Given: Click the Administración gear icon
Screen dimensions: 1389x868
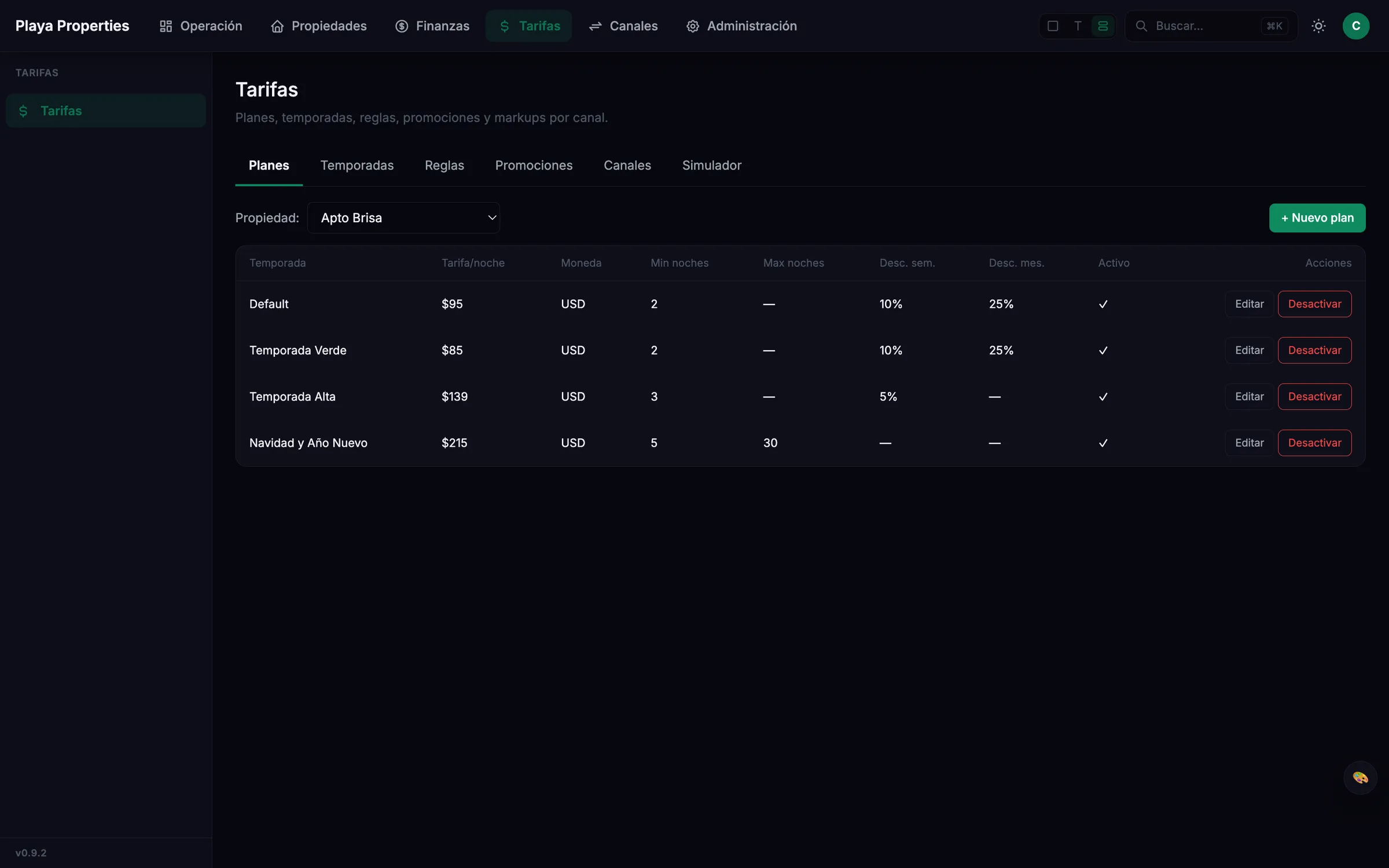Looking at the screenshot, I should point(693,26).
